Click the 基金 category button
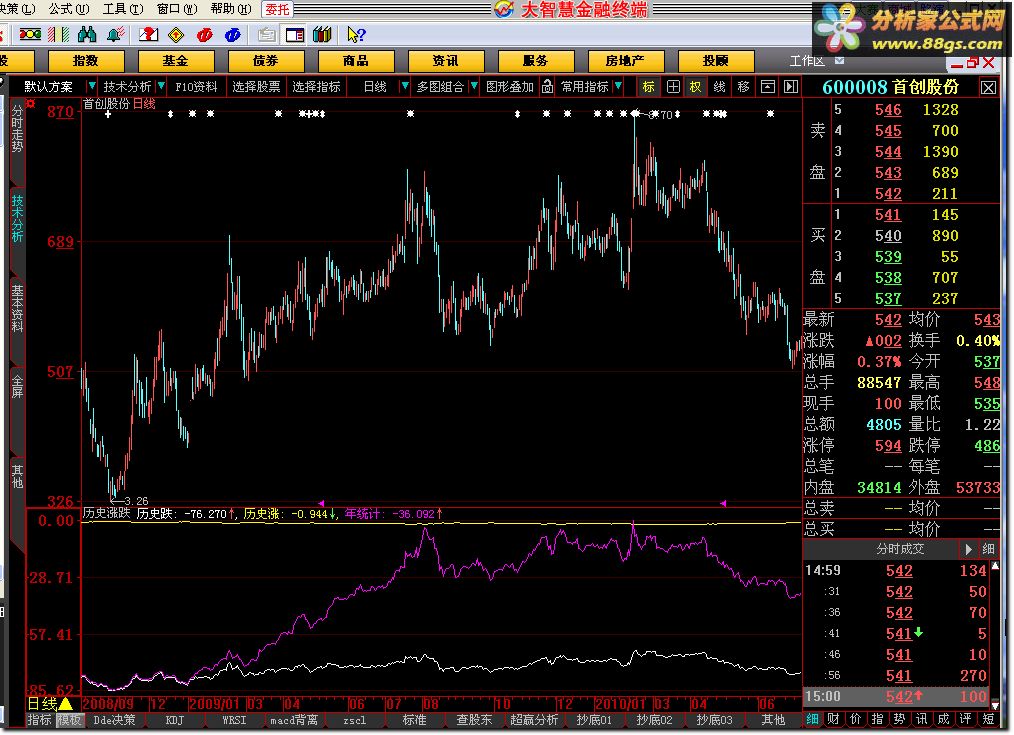This screenshot has width=1014, height=735. coord(176,61)
